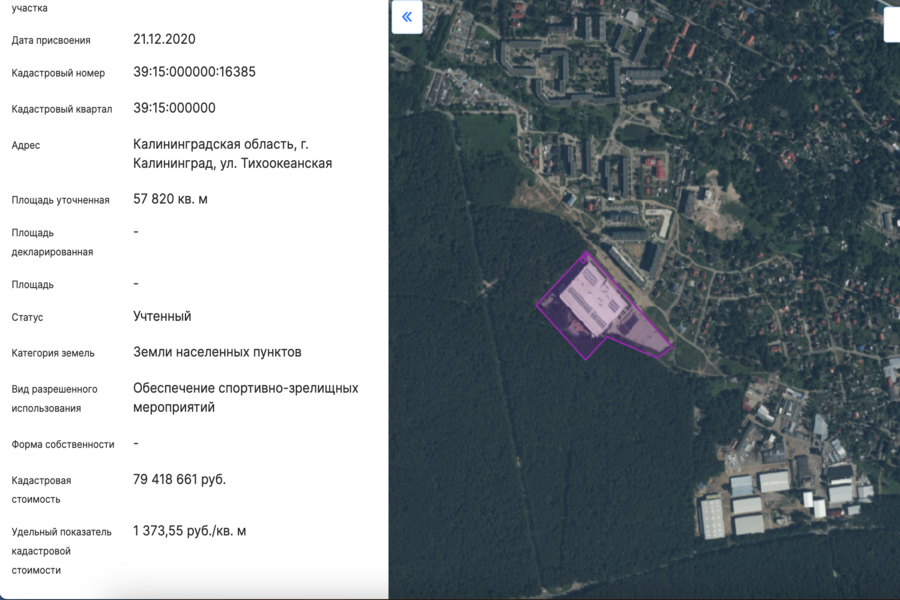Click permitted use Обеспечение спортивно-зрелищных мероприятий
900x600 pixels.
245,397
